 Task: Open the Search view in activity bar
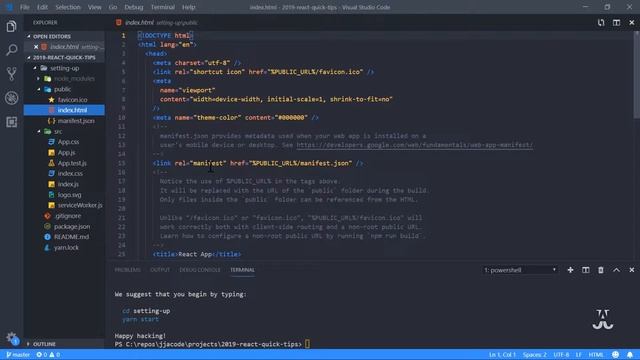click(11, 50)
